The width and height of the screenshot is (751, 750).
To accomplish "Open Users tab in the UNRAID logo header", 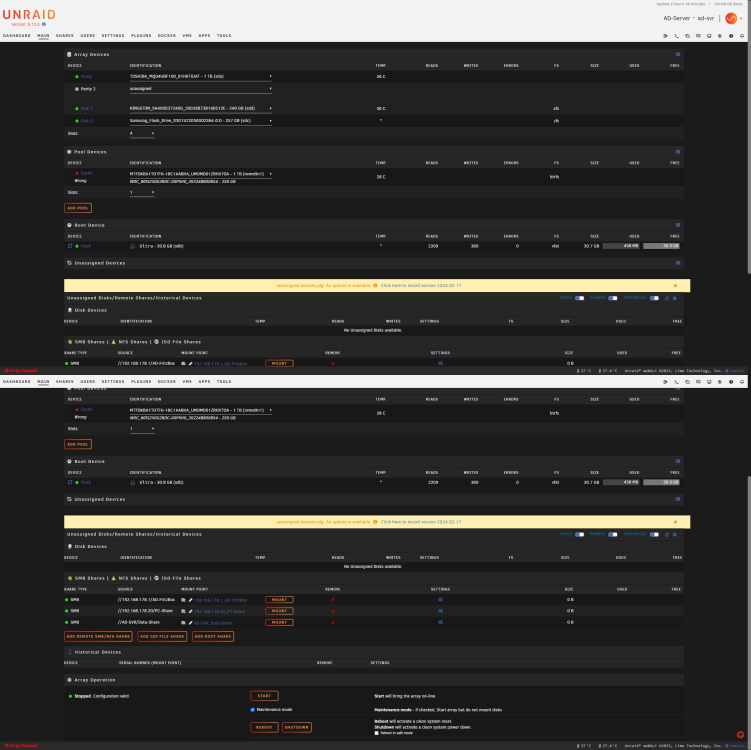I will click(88, 36).
